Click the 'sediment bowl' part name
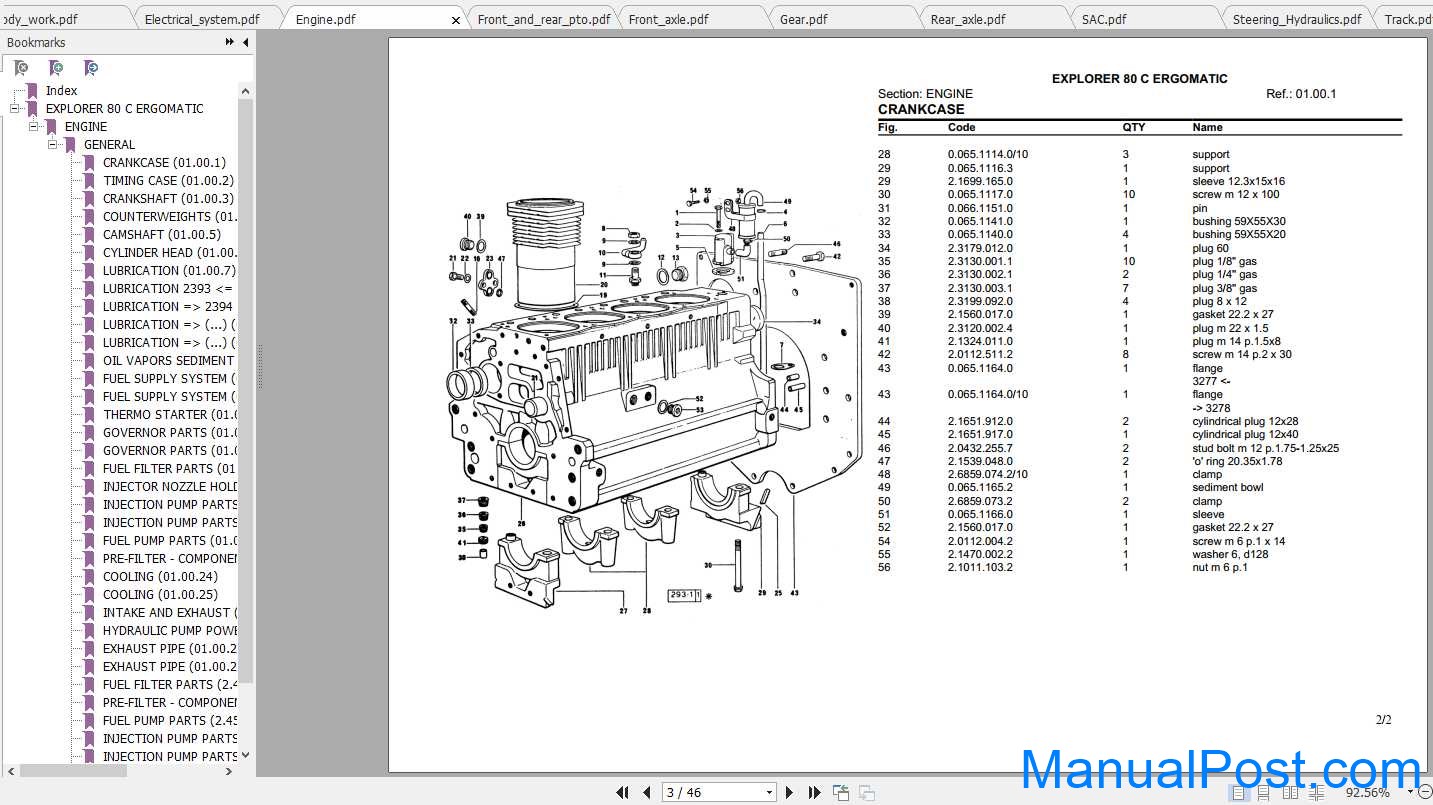1433x805 pixels. click(1227, 487)
